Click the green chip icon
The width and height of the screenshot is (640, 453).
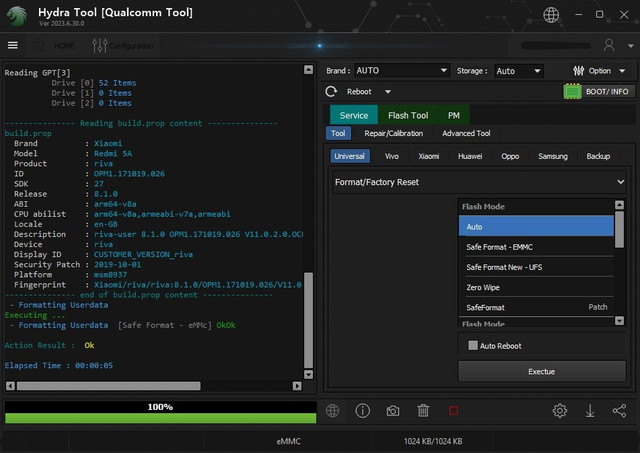(572, 91)
